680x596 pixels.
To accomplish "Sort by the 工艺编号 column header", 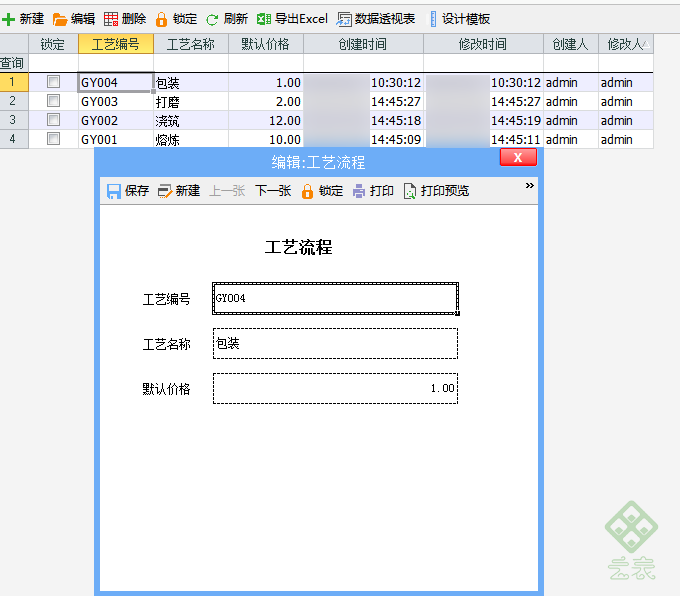I will click(x=116, y=44).
